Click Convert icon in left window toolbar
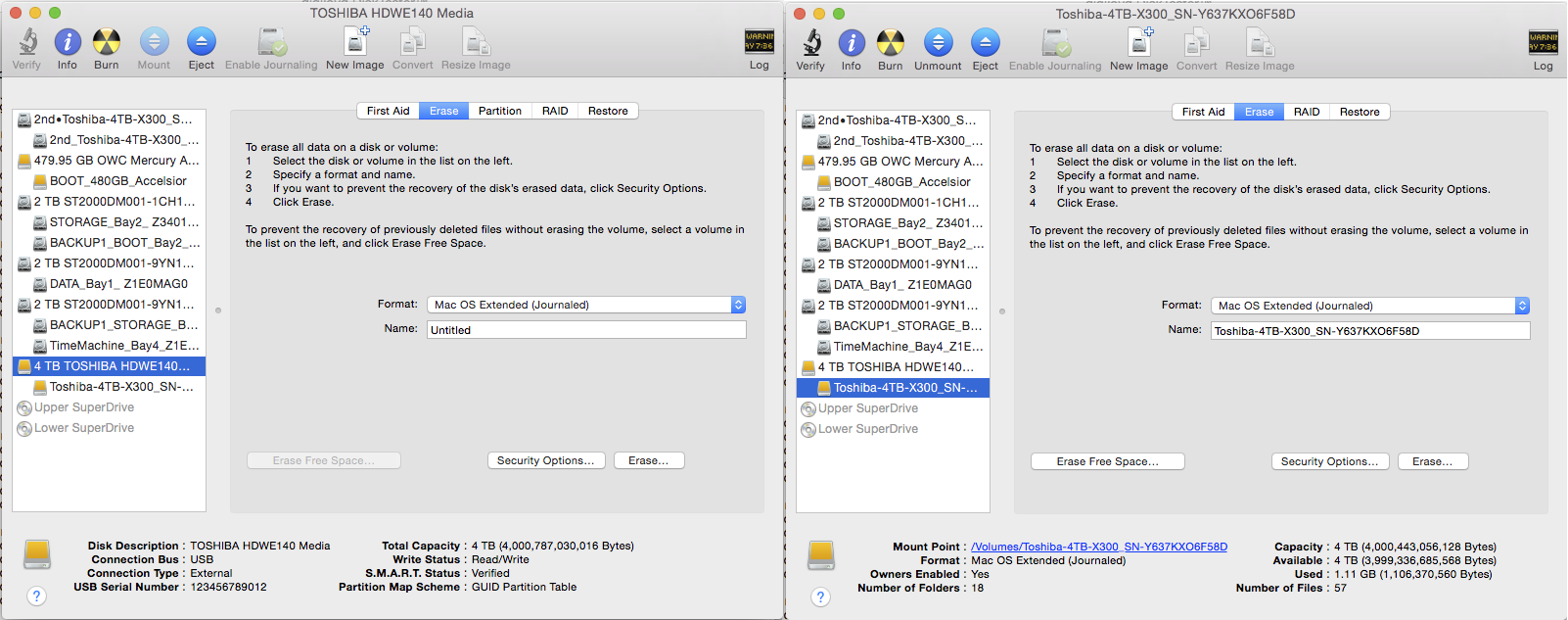The height and width of the screenshot is (620, 1568). [x=413, y=42]
